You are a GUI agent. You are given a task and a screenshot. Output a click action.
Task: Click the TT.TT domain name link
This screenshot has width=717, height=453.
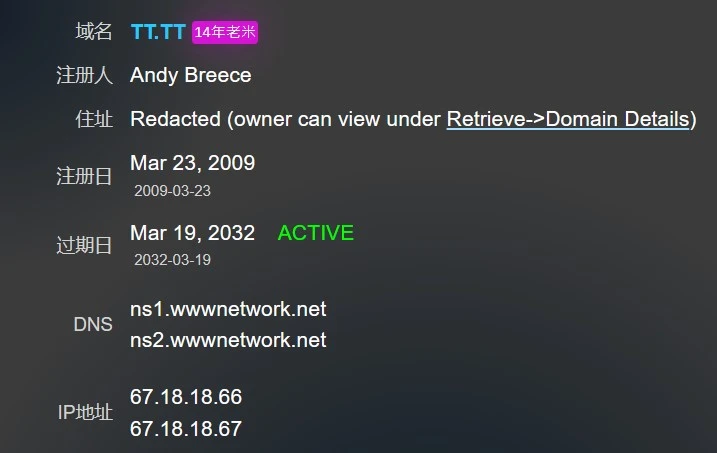[158, 32]
